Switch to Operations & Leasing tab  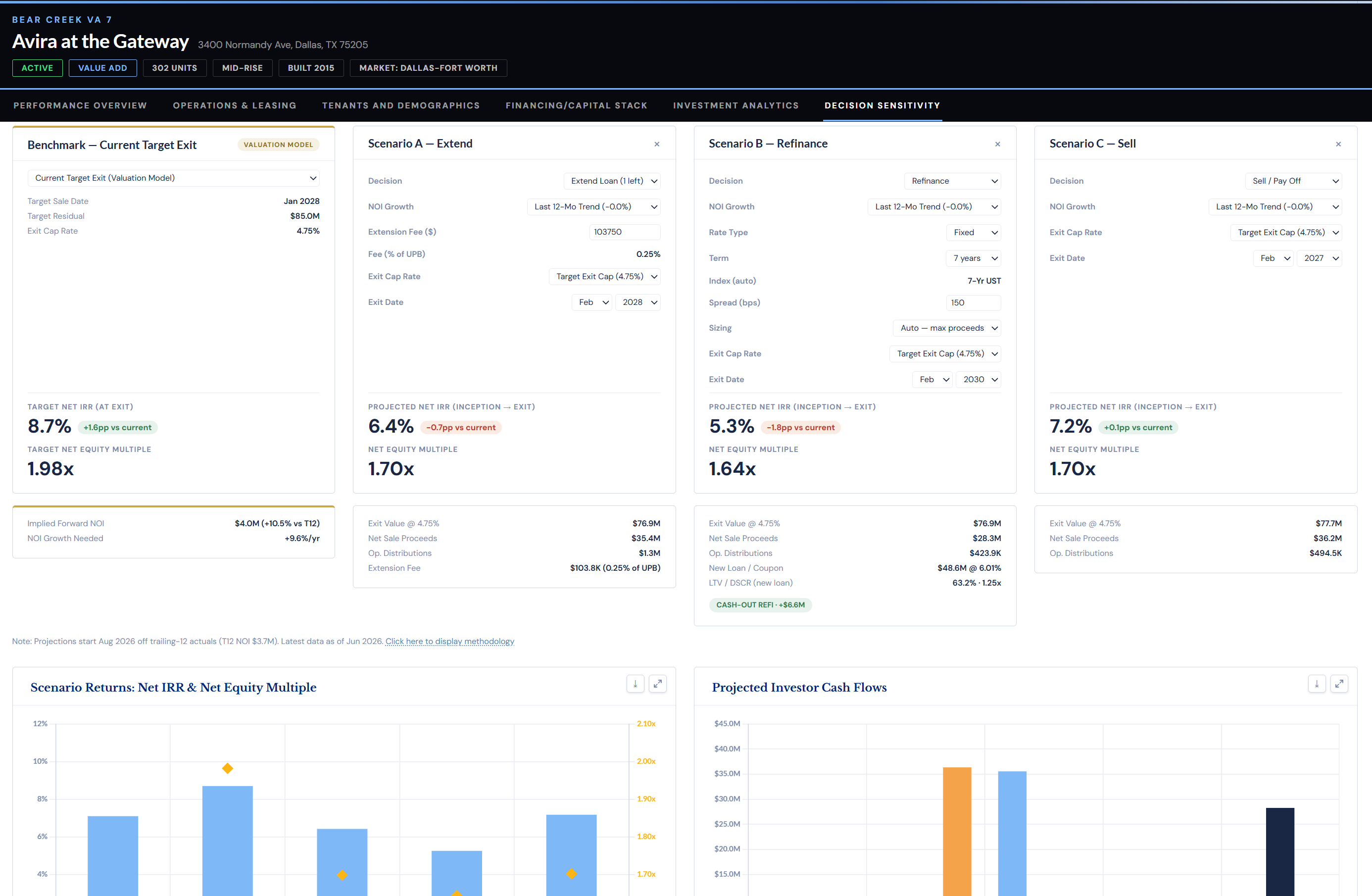click(235, 105)
